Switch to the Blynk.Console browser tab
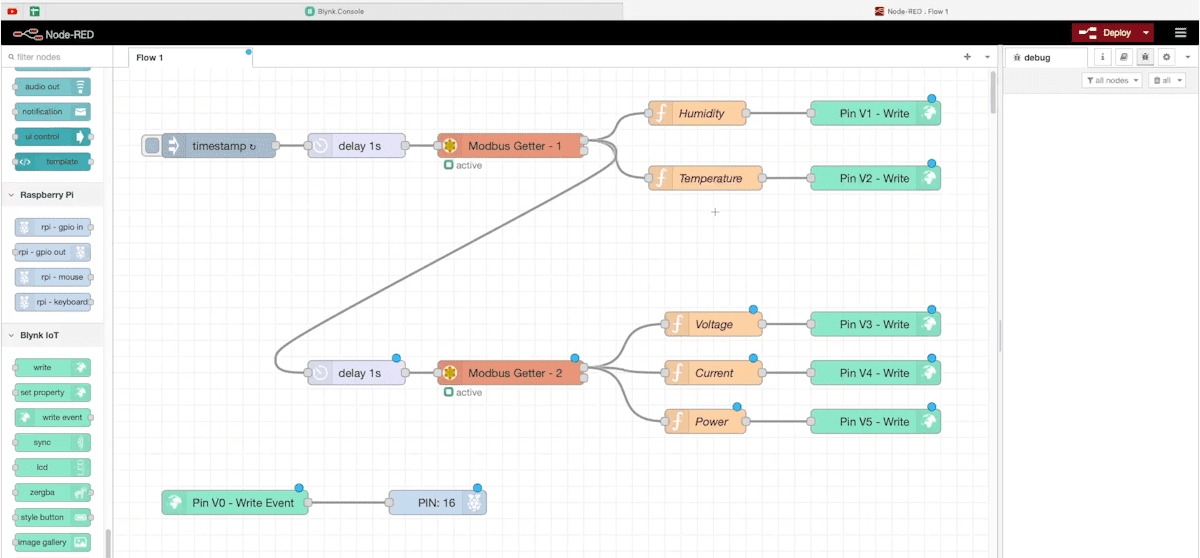 click(335, 11)
